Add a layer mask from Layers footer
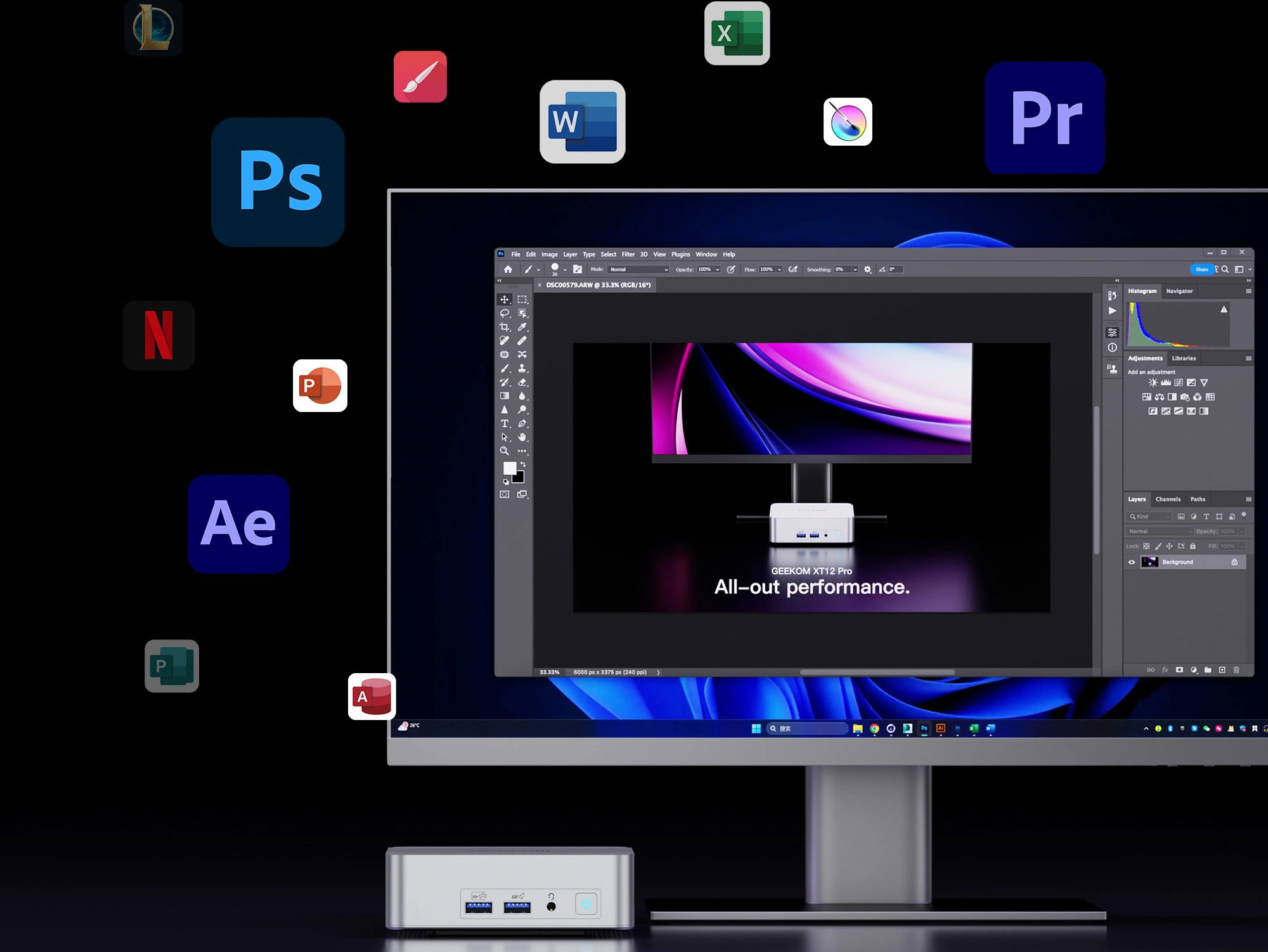This screenshot has width=1268, height=952. [x=1179, y=670]
